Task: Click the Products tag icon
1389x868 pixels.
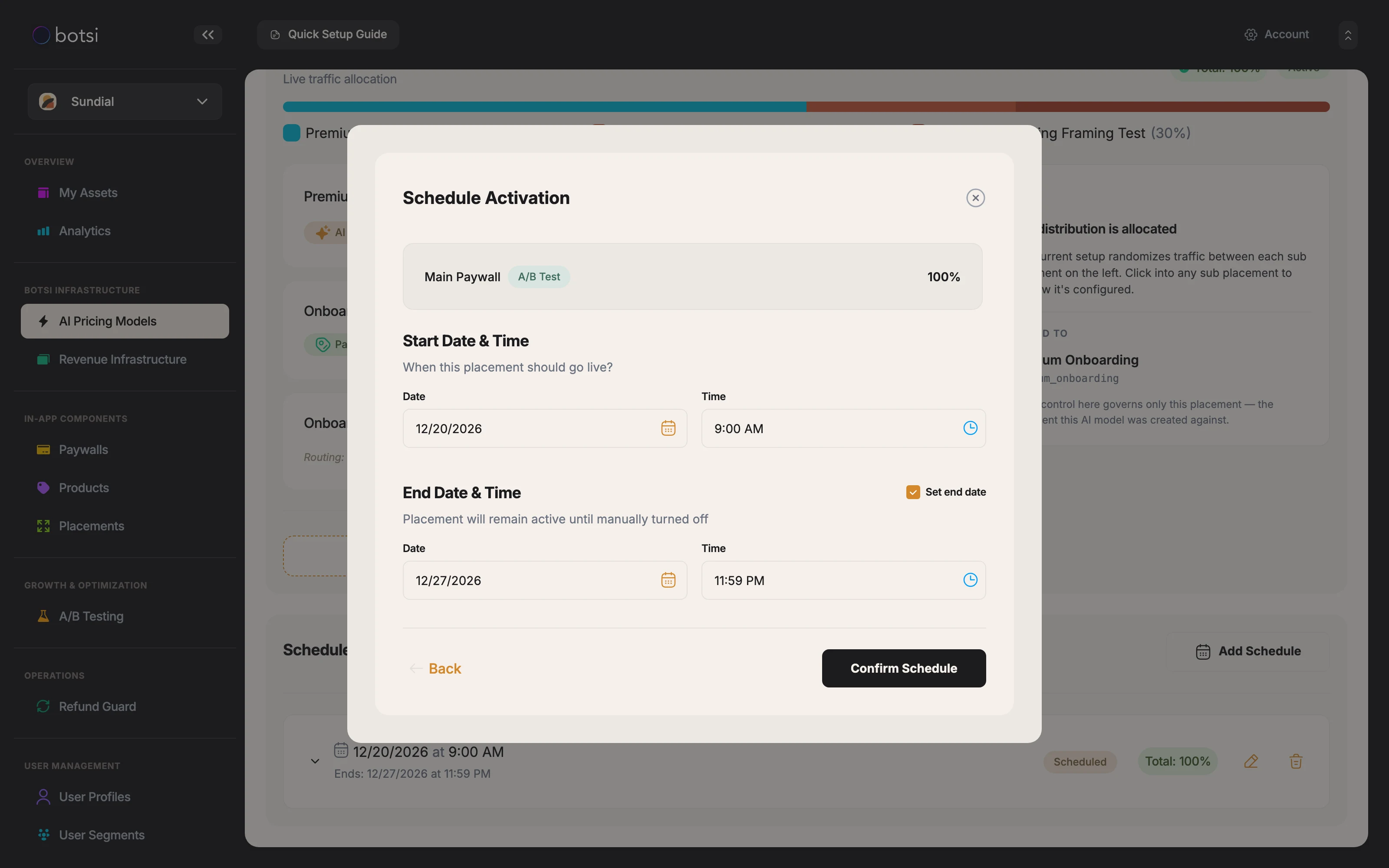Action: (x=43, y=488)
